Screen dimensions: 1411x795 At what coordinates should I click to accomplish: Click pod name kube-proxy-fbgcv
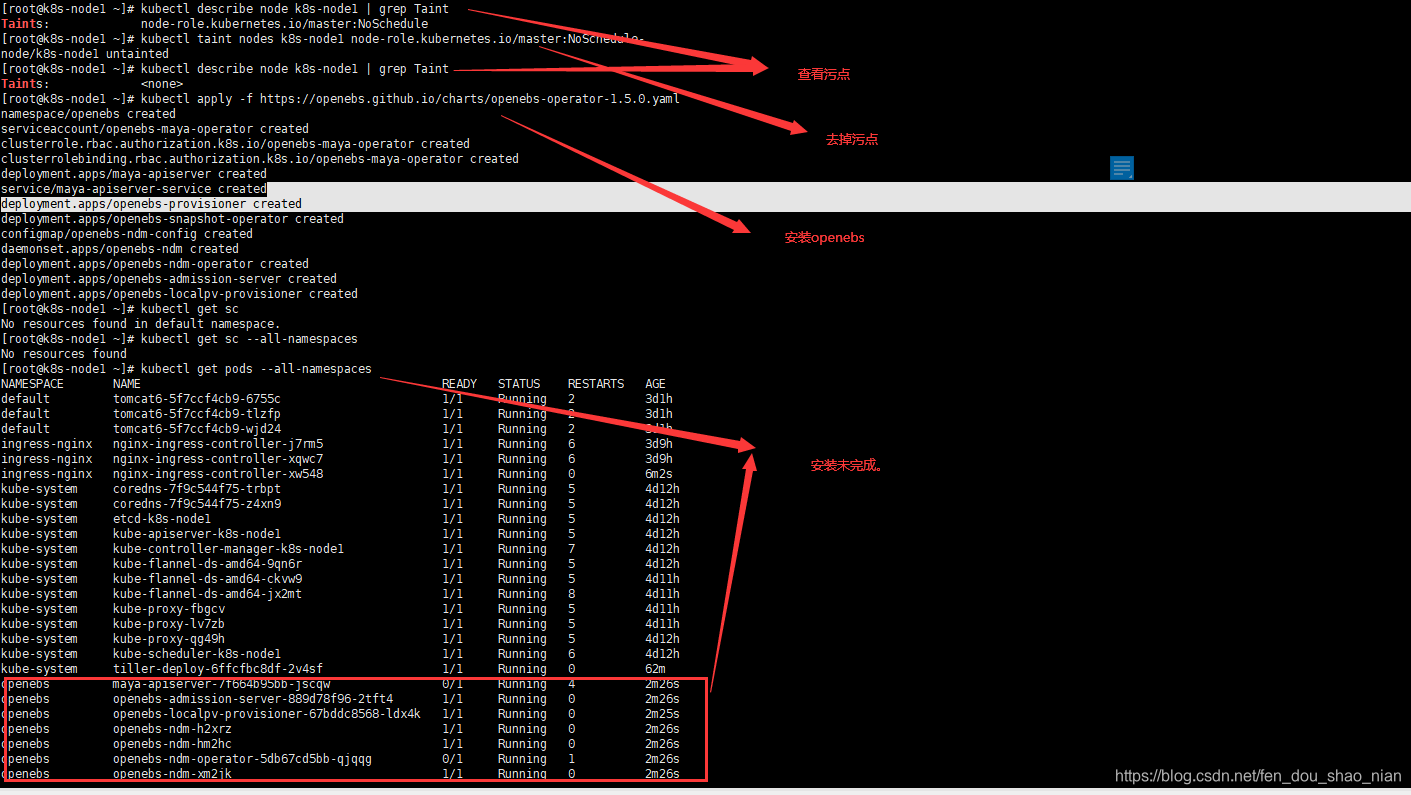[169, 609]
